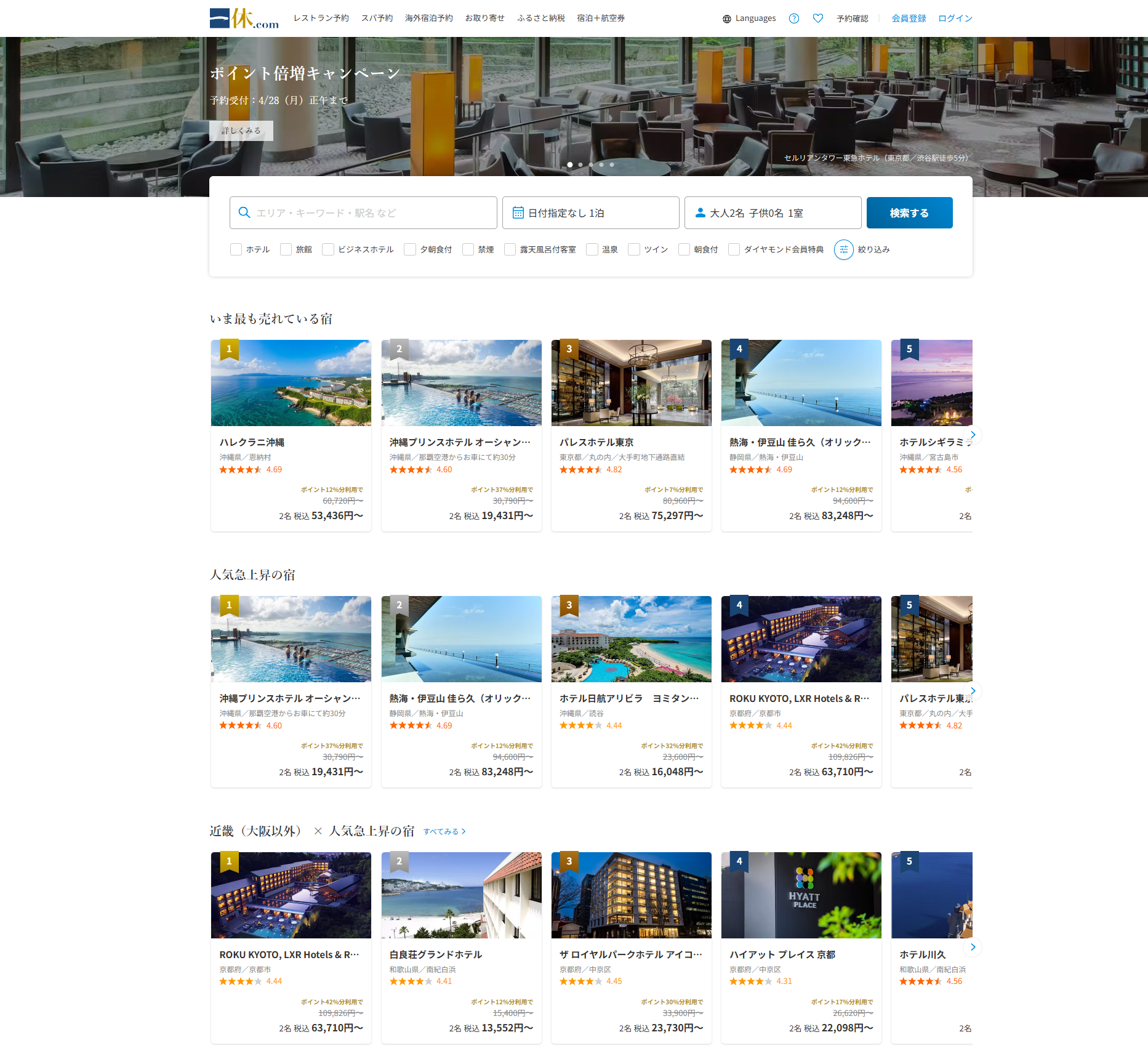Image resolution: width=1148 pixels, height=1056 pixels.
Task: Focus the エリア・キーワード・駅名 search field
Action: (363, 212)
